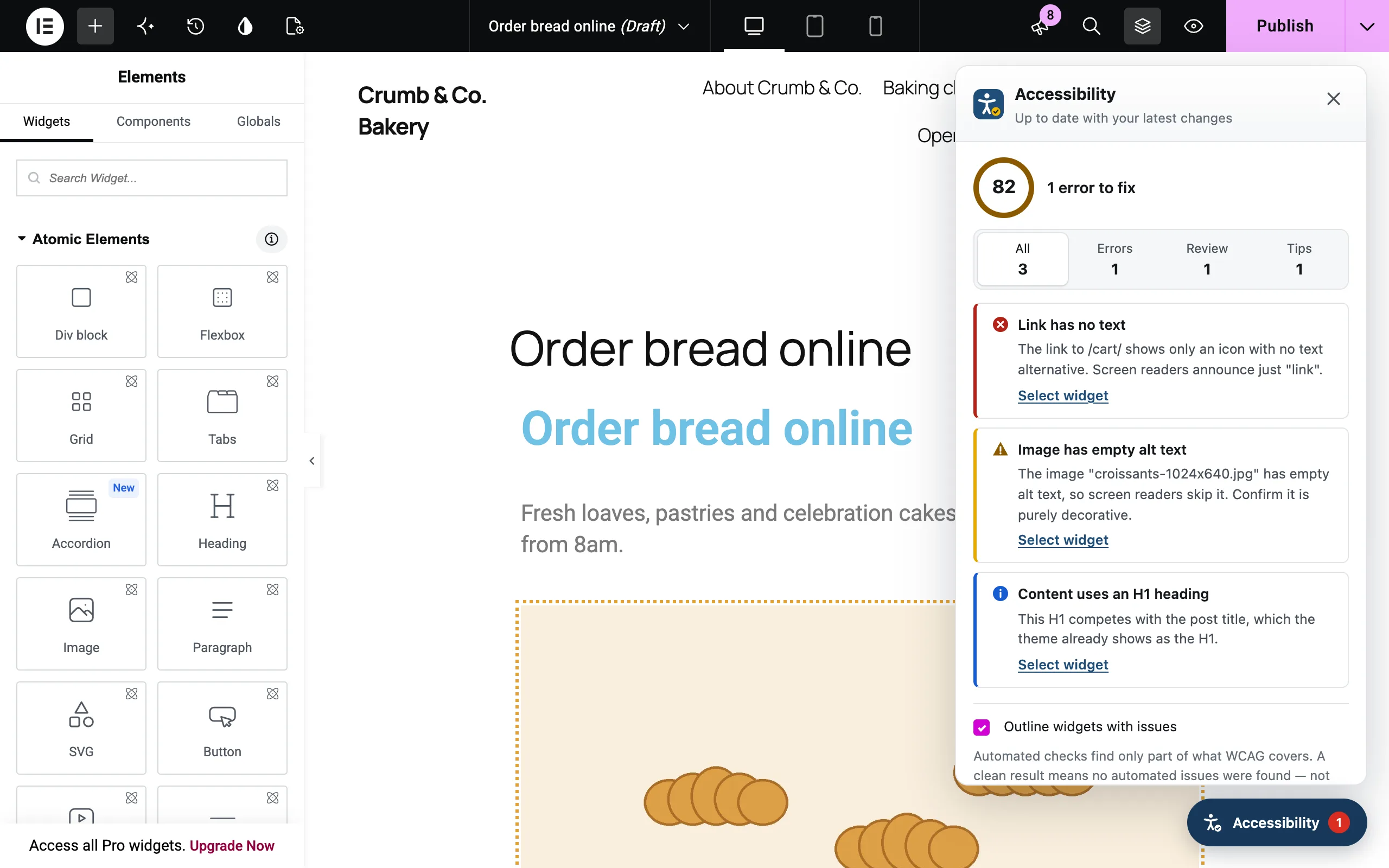Click Content uses an H1 heading title

click(x=1113, y=593)
